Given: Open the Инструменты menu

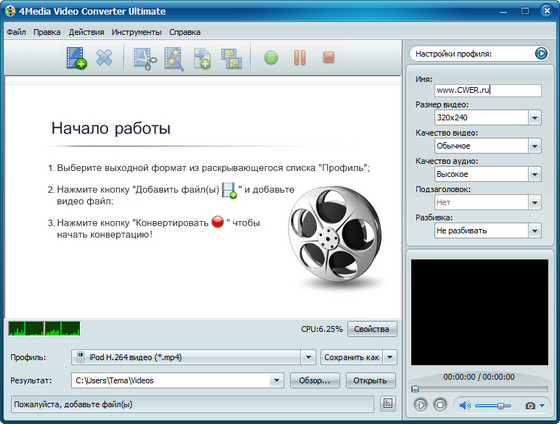Looking at the screenshot, I should (136, 32).
